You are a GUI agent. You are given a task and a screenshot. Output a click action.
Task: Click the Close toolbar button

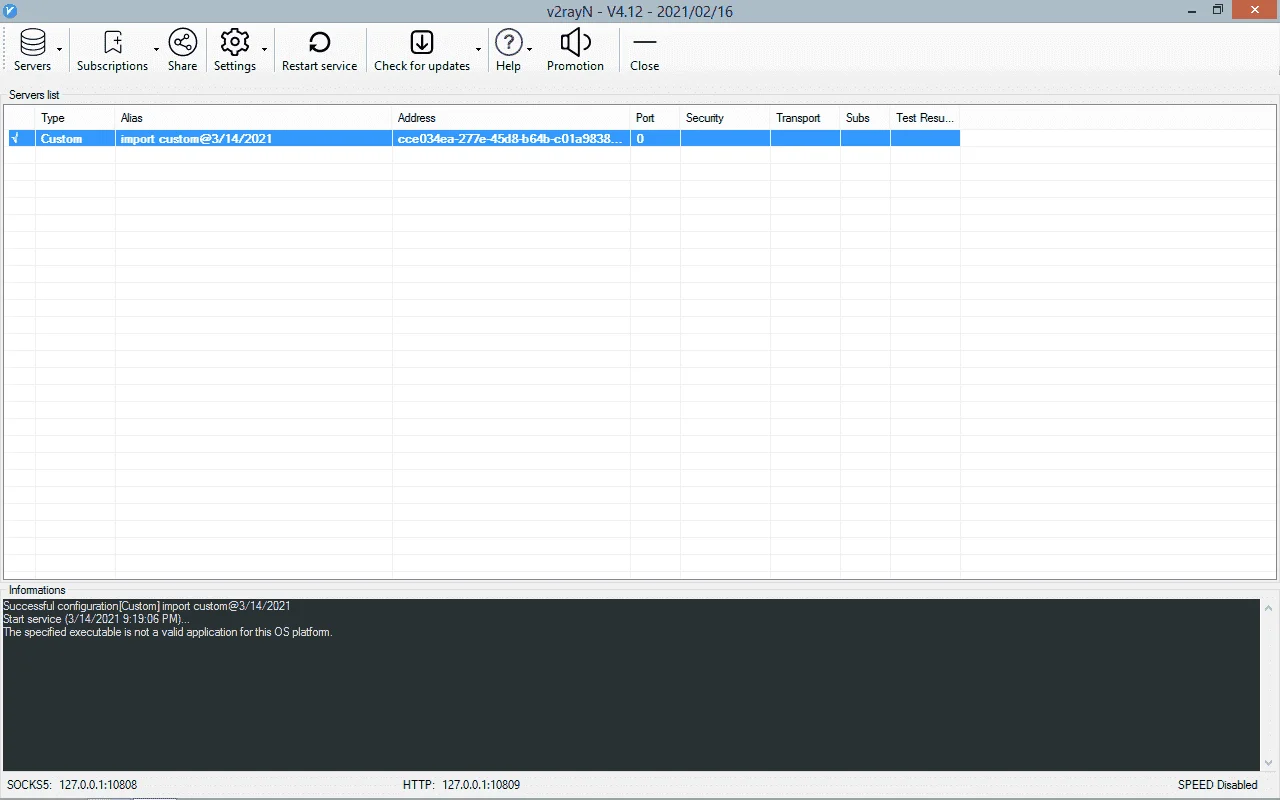[x=644, y=50]
